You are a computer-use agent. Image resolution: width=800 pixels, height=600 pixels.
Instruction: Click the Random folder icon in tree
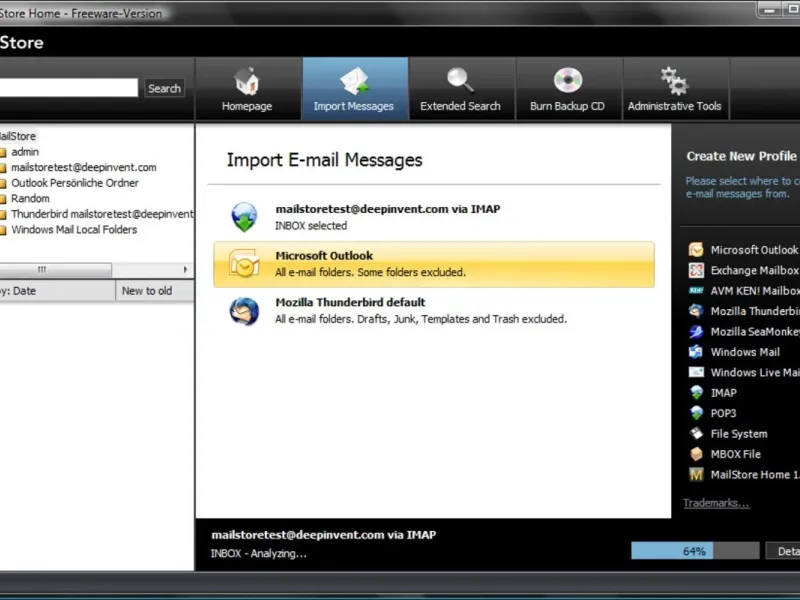pyautogui.click(x=3, y=198)
